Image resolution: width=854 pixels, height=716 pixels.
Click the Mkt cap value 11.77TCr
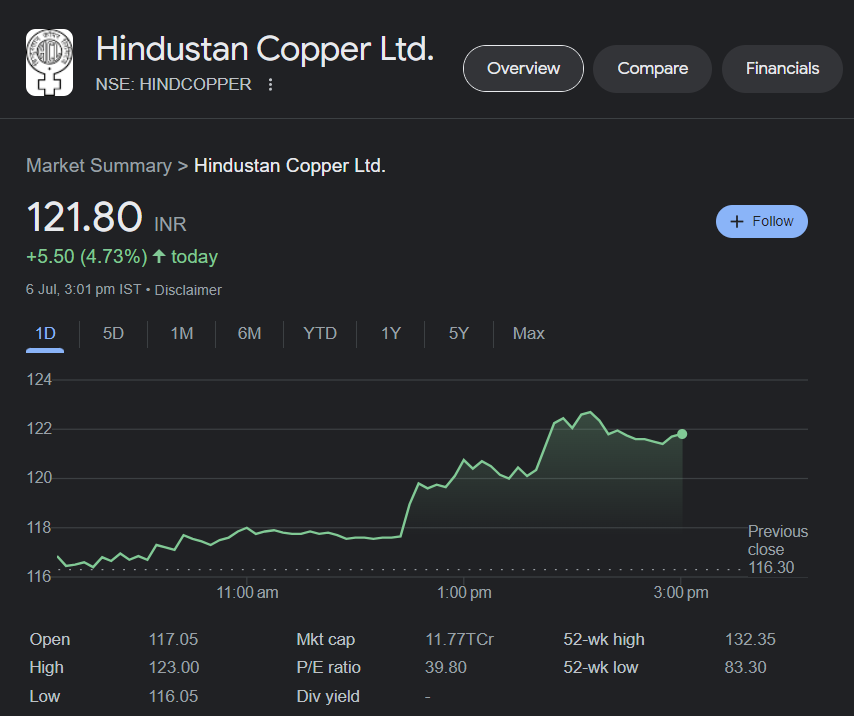tap(459, 639)
